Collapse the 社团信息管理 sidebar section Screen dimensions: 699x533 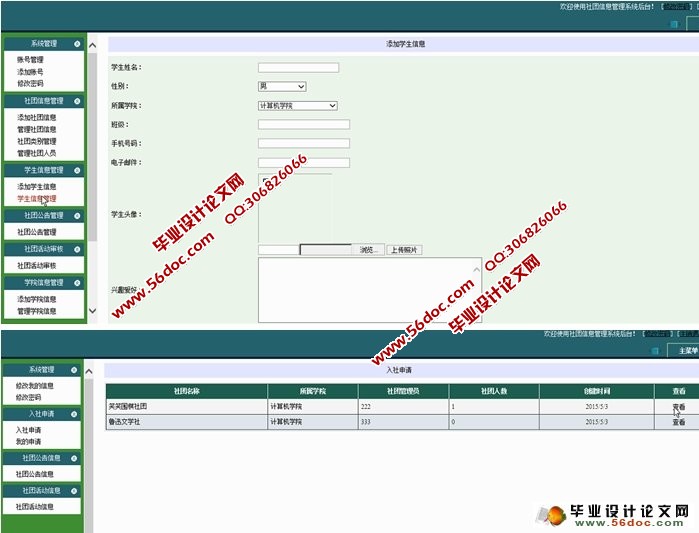click(x=77, y=101)
